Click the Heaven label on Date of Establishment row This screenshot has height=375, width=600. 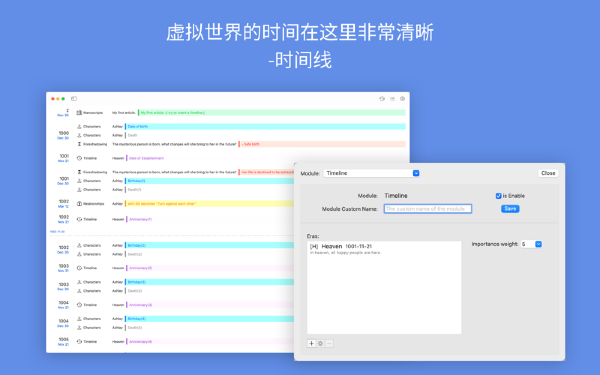(118, 158)
